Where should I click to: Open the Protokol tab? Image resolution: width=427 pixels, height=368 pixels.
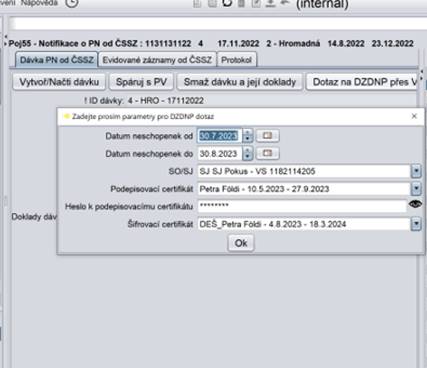237,60
